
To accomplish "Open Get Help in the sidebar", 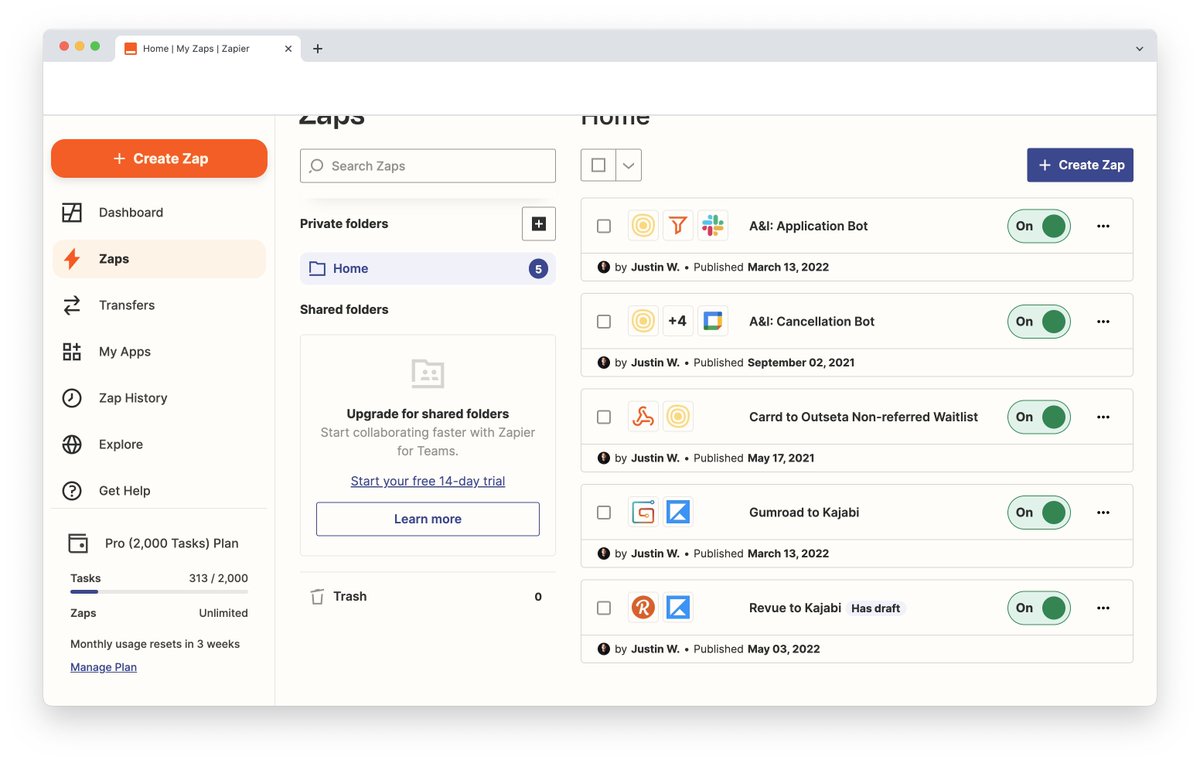I will click(159, 491).
